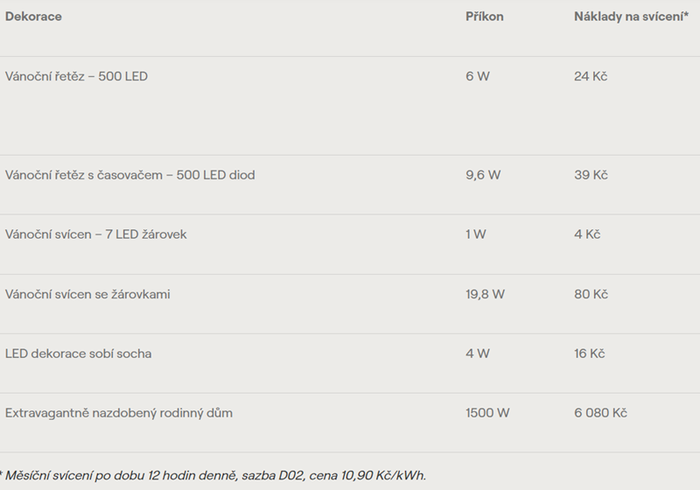Click the 16 Kč cost cell
Screen dimensions: 700x490
click(589, 353)
